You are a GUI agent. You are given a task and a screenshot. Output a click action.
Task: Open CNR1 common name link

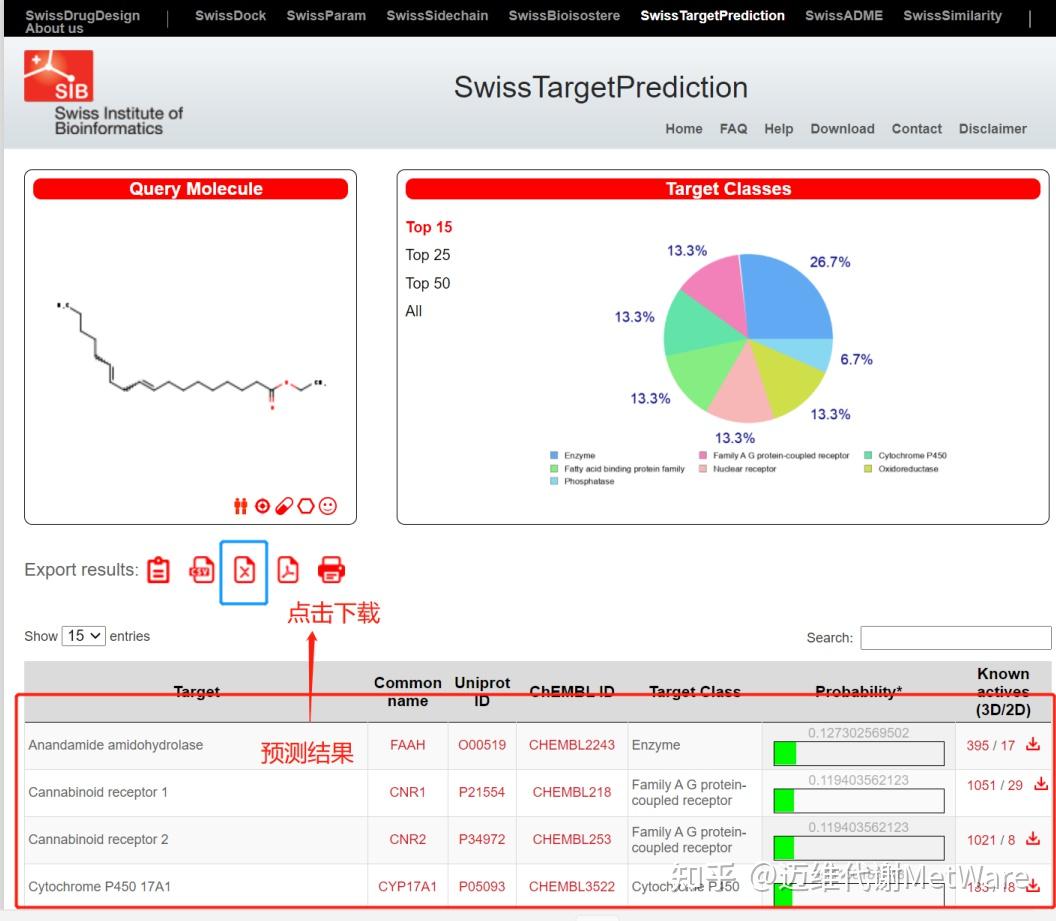coord(407,792)
